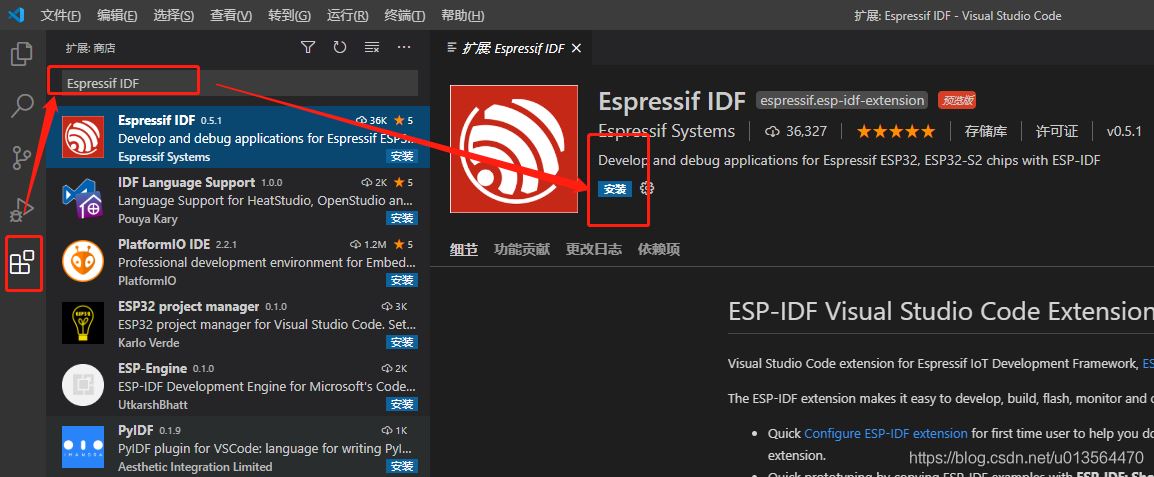
Task: Open the 运行(R) menu
Action: (x=347, y=15)
